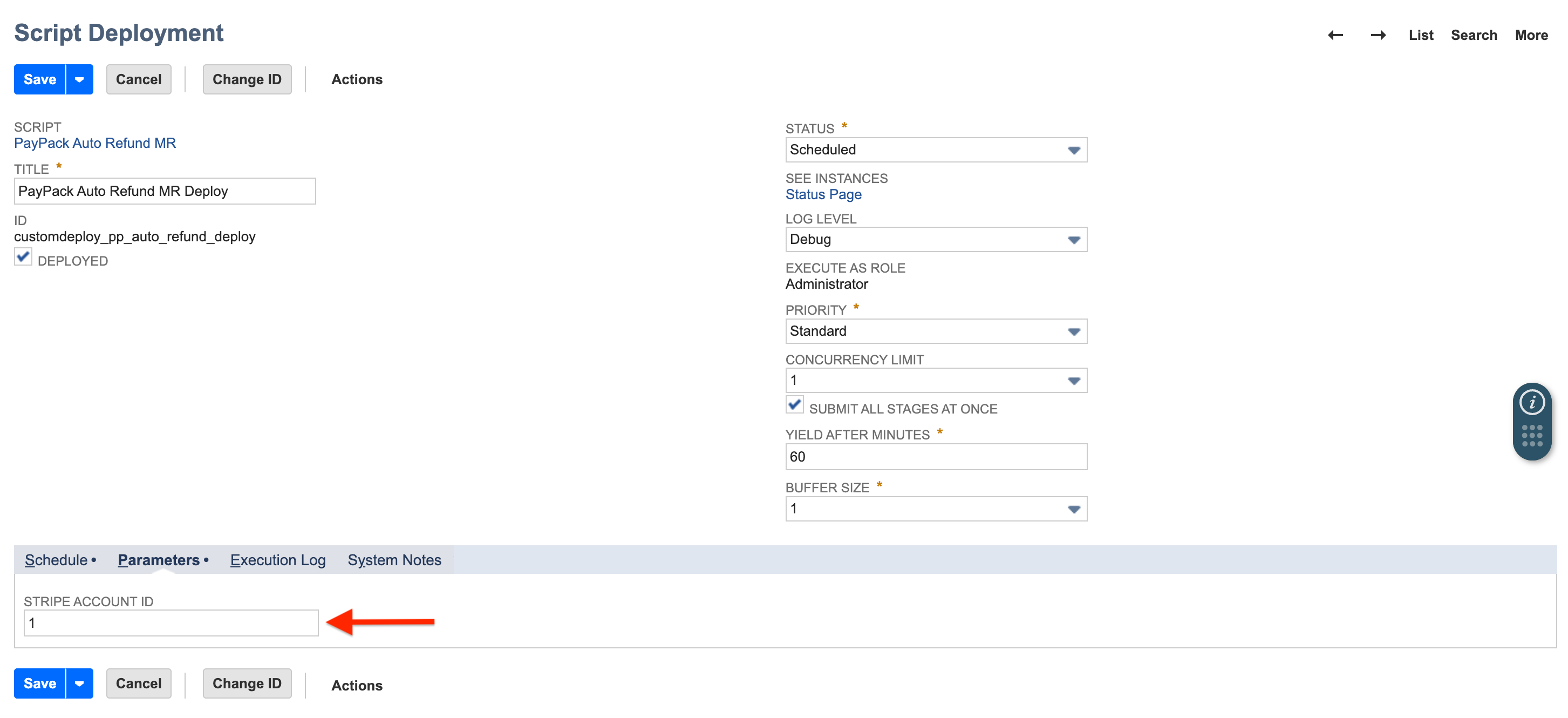1568x718 pixels.
Task: Click the Change ID button
Action: click(247, 79)
